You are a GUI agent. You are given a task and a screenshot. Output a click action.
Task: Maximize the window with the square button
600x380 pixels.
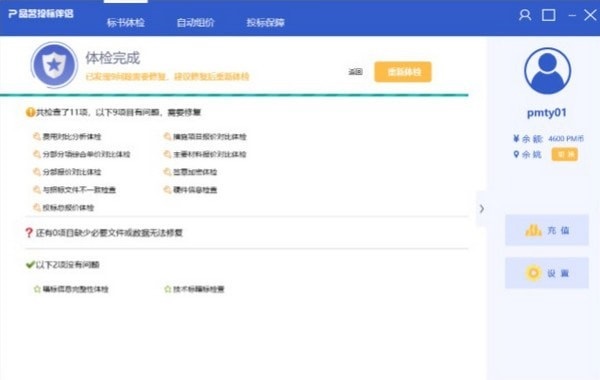coord(549,15)
